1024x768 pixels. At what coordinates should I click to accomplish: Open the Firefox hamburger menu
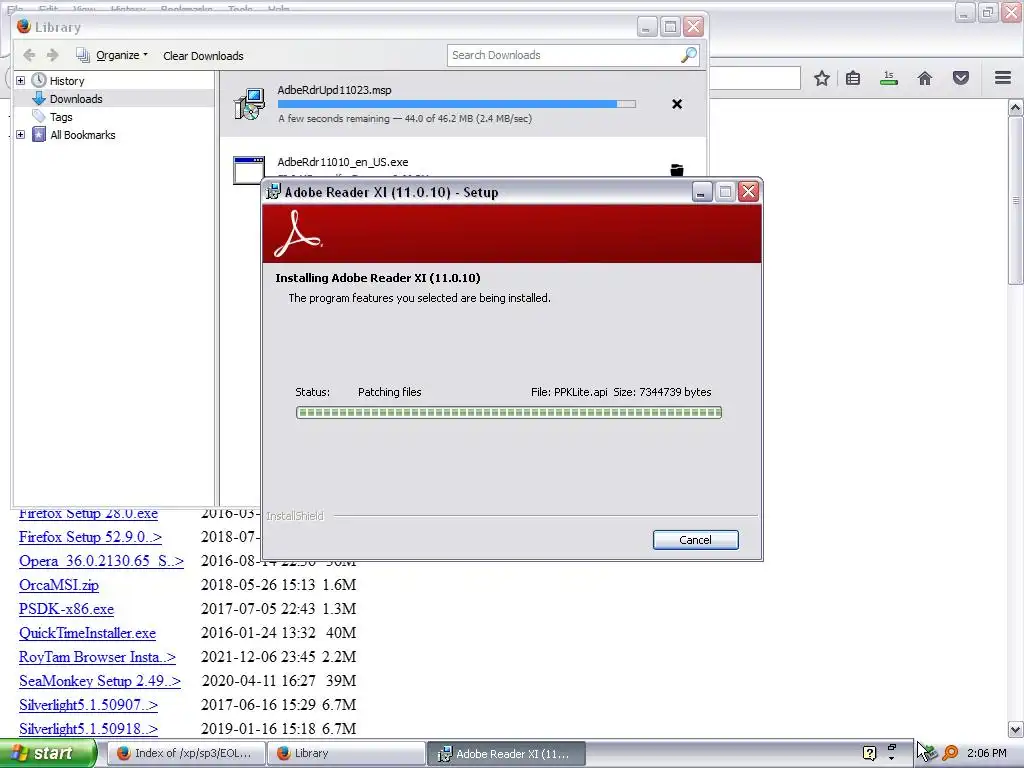[1003, 78]
